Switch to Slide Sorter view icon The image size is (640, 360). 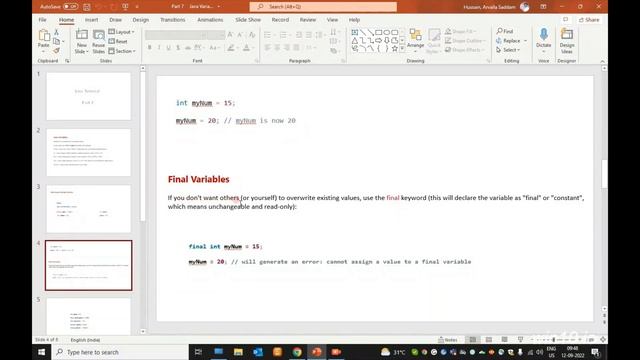click(489, 340)
